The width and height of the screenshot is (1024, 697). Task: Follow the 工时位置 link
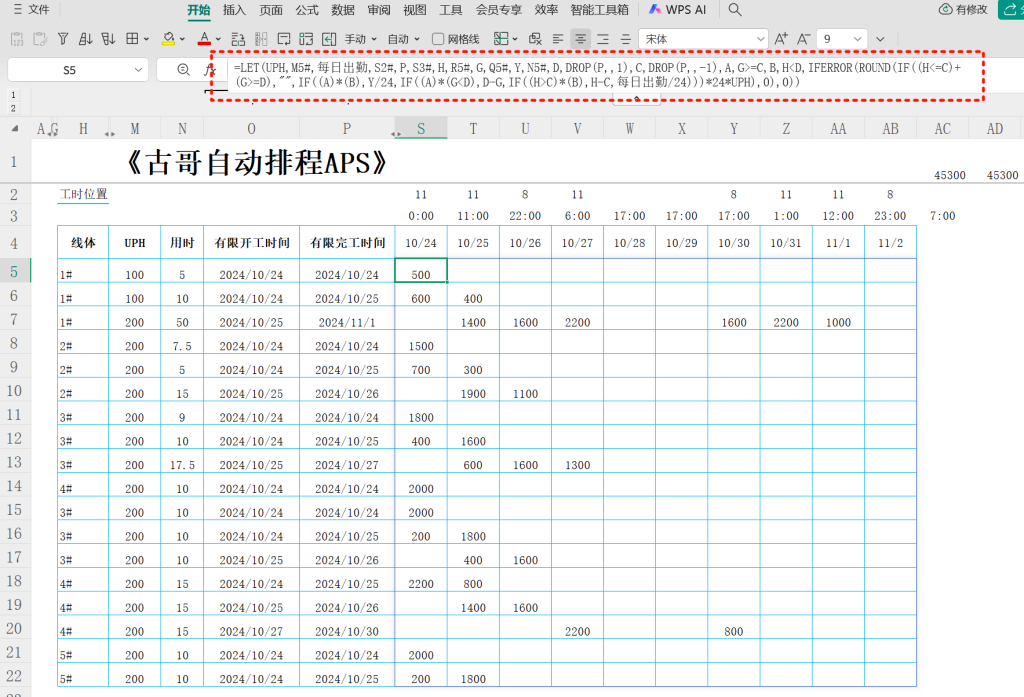[x=84, y=195]
